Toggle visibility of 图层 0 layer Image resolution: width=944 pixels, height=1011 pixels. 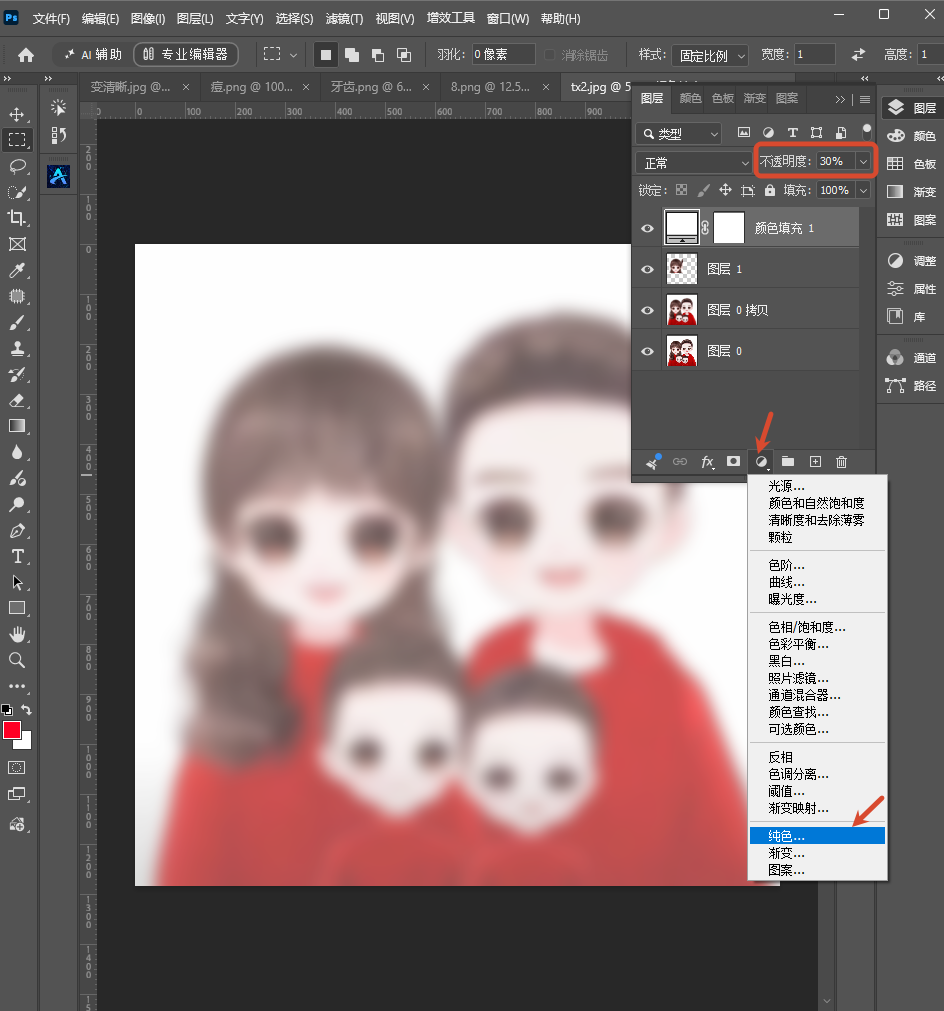tap(647, 351)
